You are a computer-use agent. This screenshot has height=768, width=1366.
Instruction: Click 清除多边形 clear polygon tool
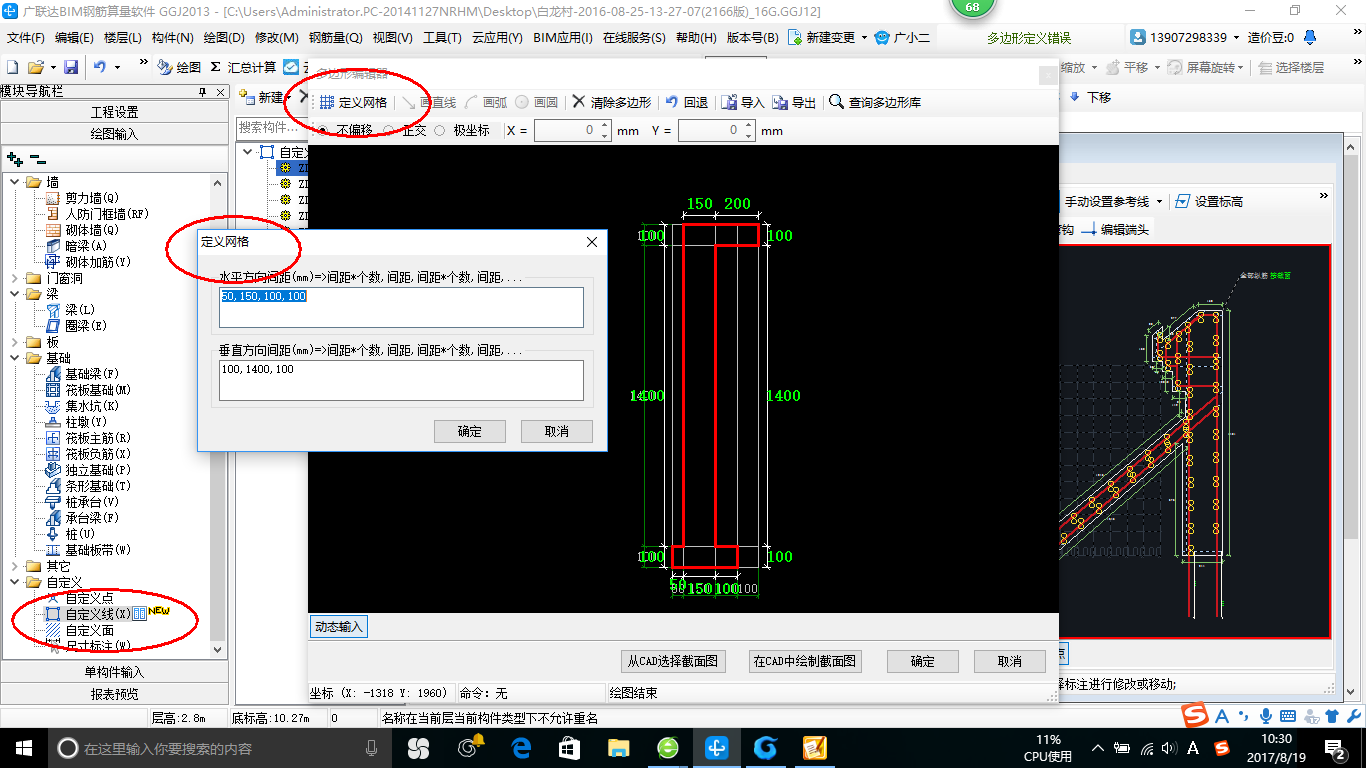[x=611, y=102]
